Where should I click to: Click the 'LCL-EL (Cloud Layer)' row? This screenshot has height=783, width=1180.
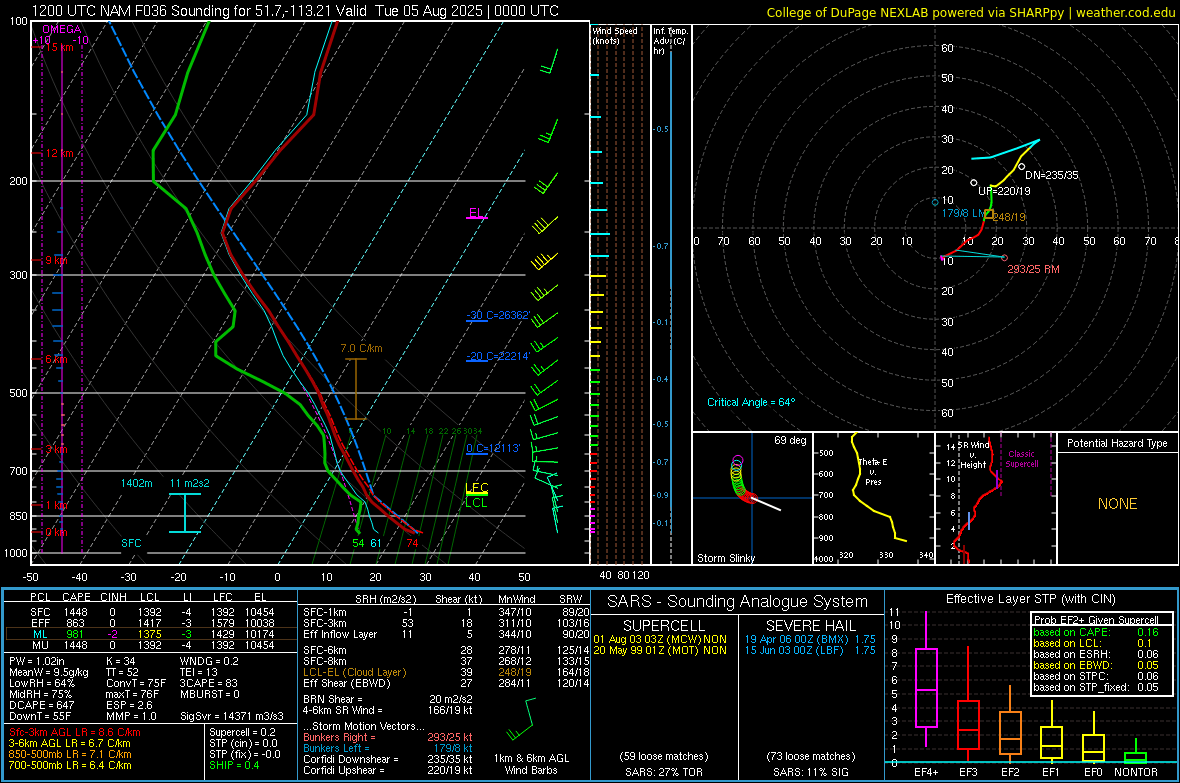coord(446,672)
